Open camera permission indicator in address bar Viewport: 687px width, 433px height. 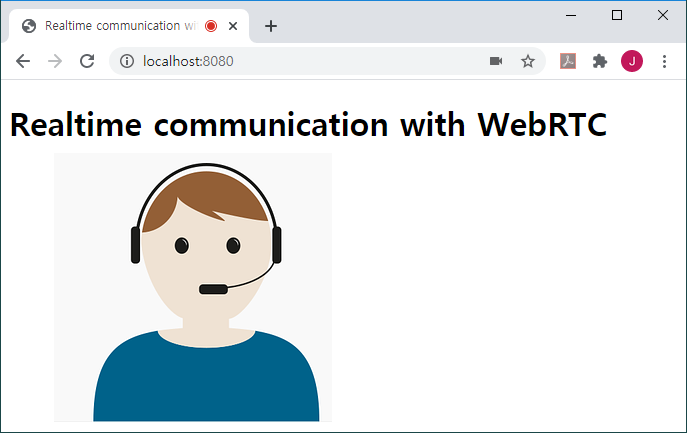pyautogui.click(x=496, y=61)
